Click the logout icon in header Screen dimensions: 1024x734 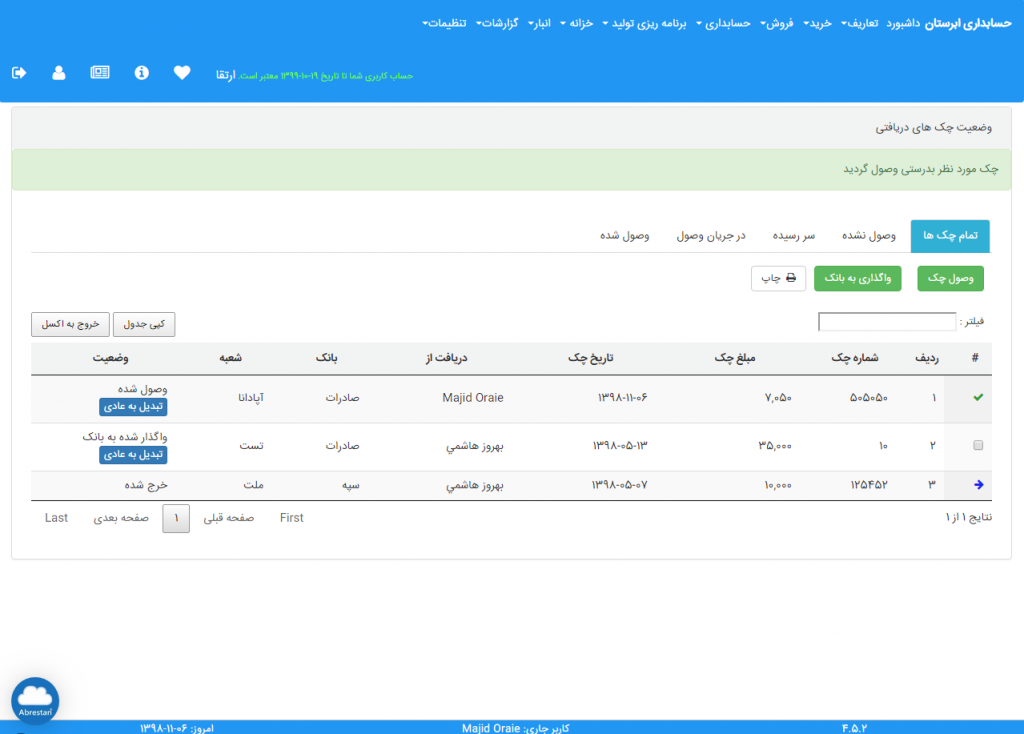(x=19, y=72)
